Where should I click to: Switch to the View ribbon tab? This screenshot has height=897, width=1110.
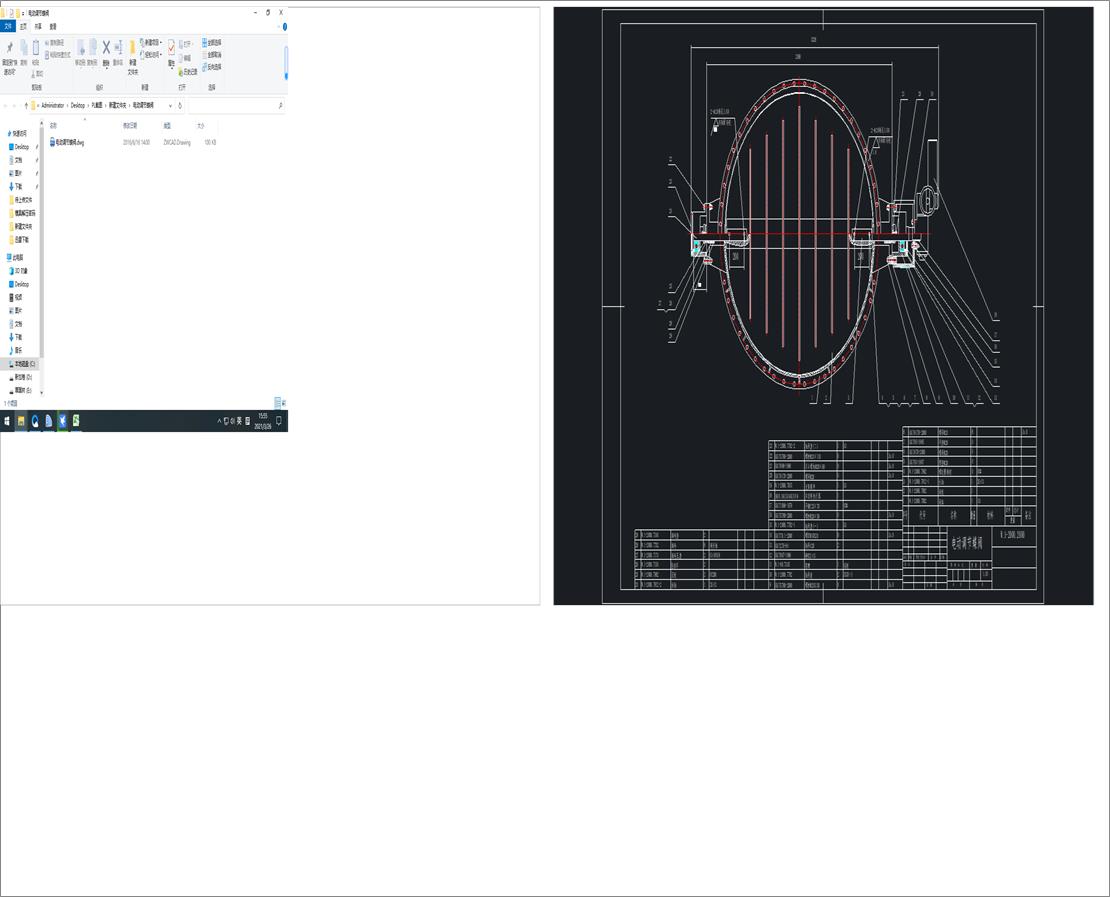coord(53,27)
